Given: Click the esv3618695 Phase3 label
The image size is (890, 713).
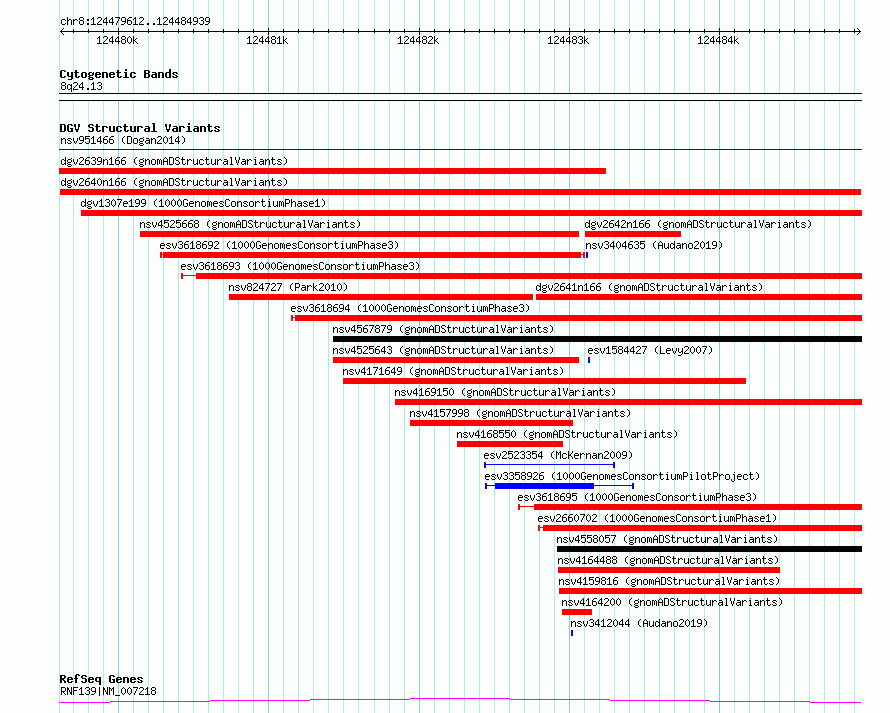Looking at the screenshot, I should [637, 497].
